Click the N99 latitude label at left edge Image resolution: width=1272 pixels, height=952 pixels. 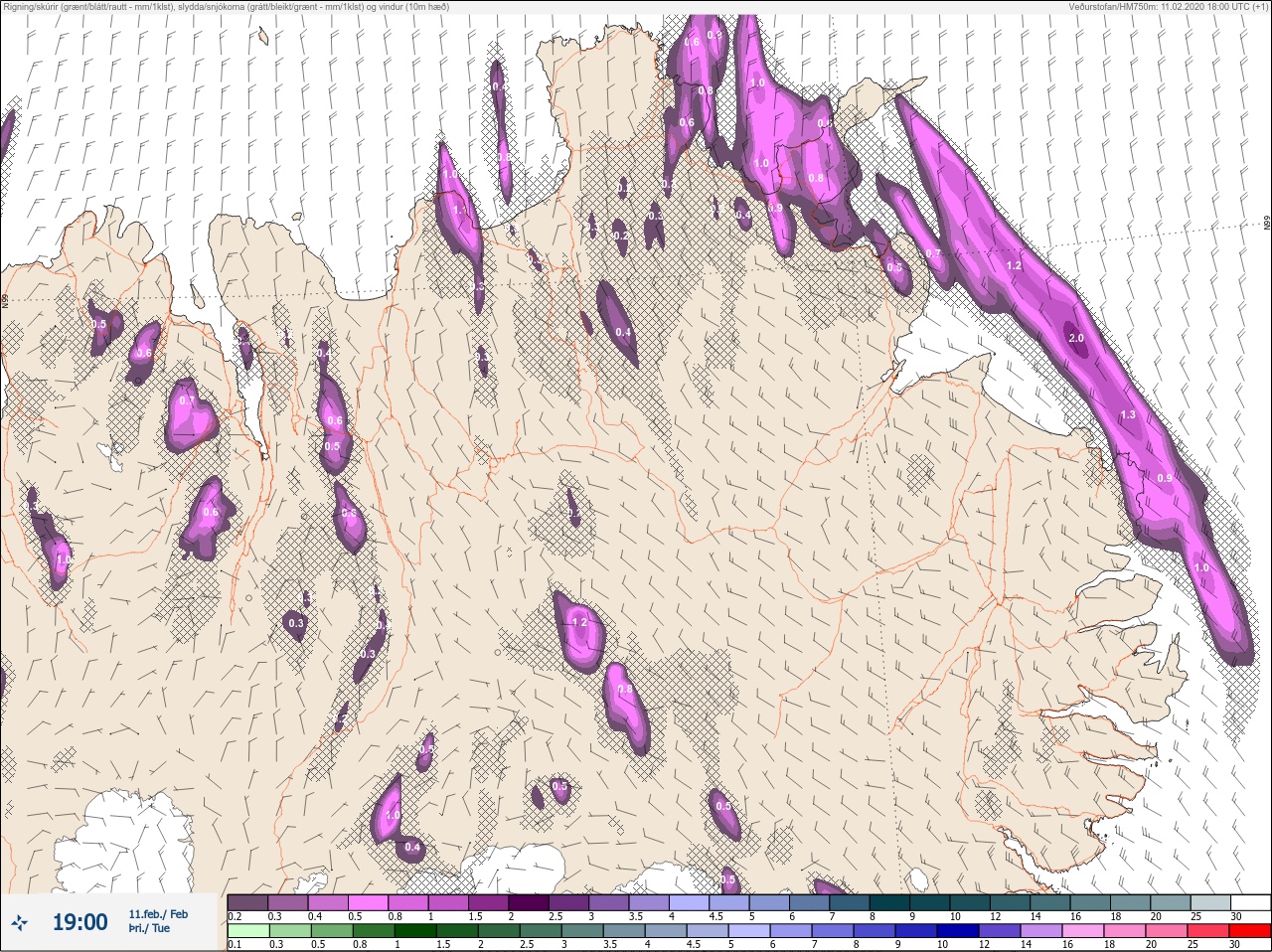pyautogui.click(x=5, y=300)
